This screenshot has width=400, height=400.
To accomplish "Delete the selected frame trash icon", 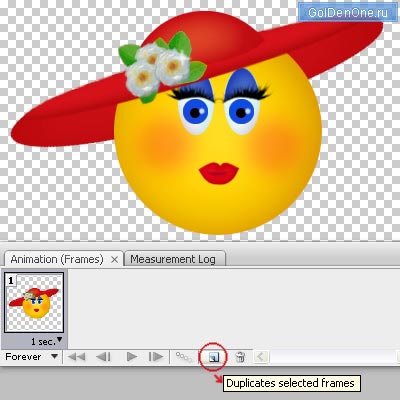I will (240, 357).
